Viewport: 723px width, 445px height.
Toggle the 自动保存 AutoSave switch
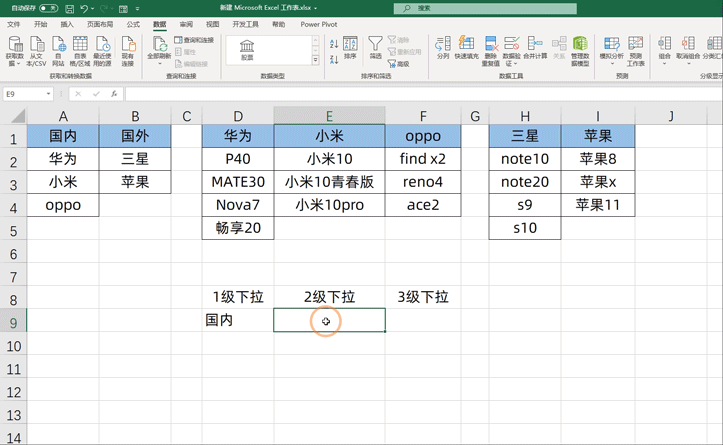point(48,8)
